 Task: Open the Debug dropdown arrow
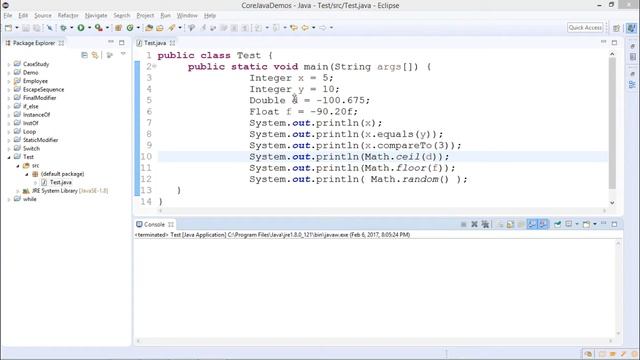pyautogui.click(x=71, y=28)
